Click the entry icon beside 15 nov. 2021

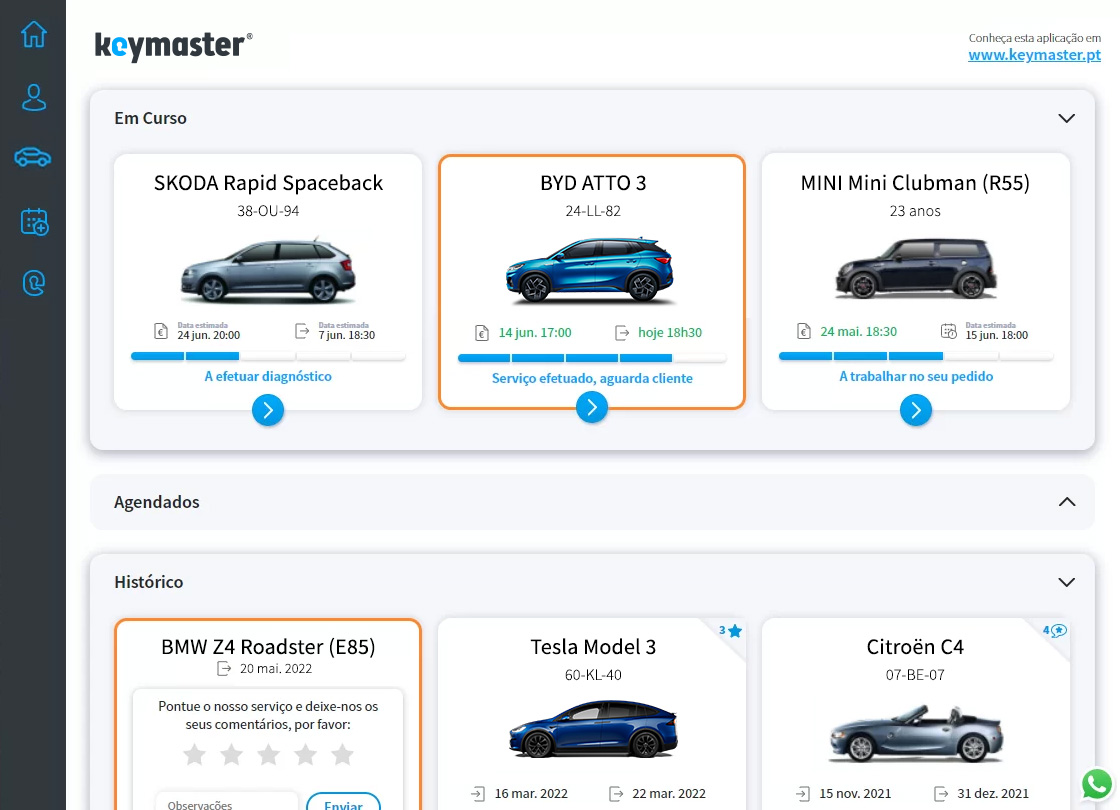802,794
